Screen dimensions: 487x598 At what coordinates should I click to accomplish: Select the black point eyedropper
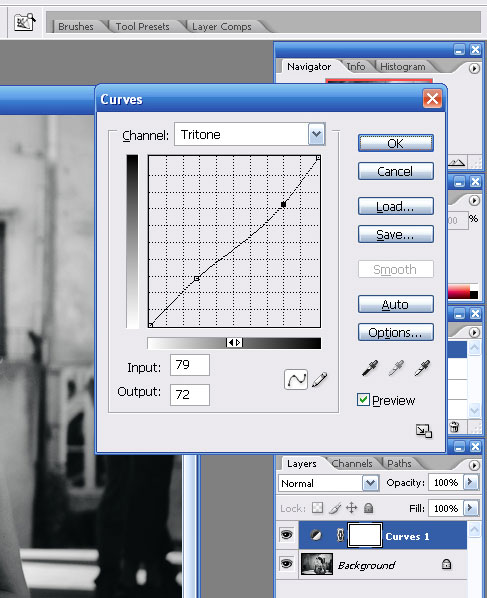370,368
